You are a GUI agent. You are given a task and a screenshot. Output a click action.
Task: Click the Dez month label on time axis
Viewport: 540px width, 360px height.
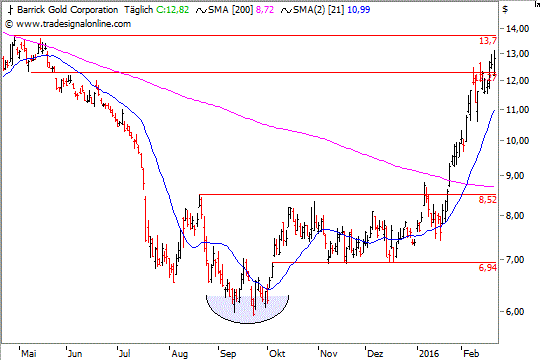(375, 354)
